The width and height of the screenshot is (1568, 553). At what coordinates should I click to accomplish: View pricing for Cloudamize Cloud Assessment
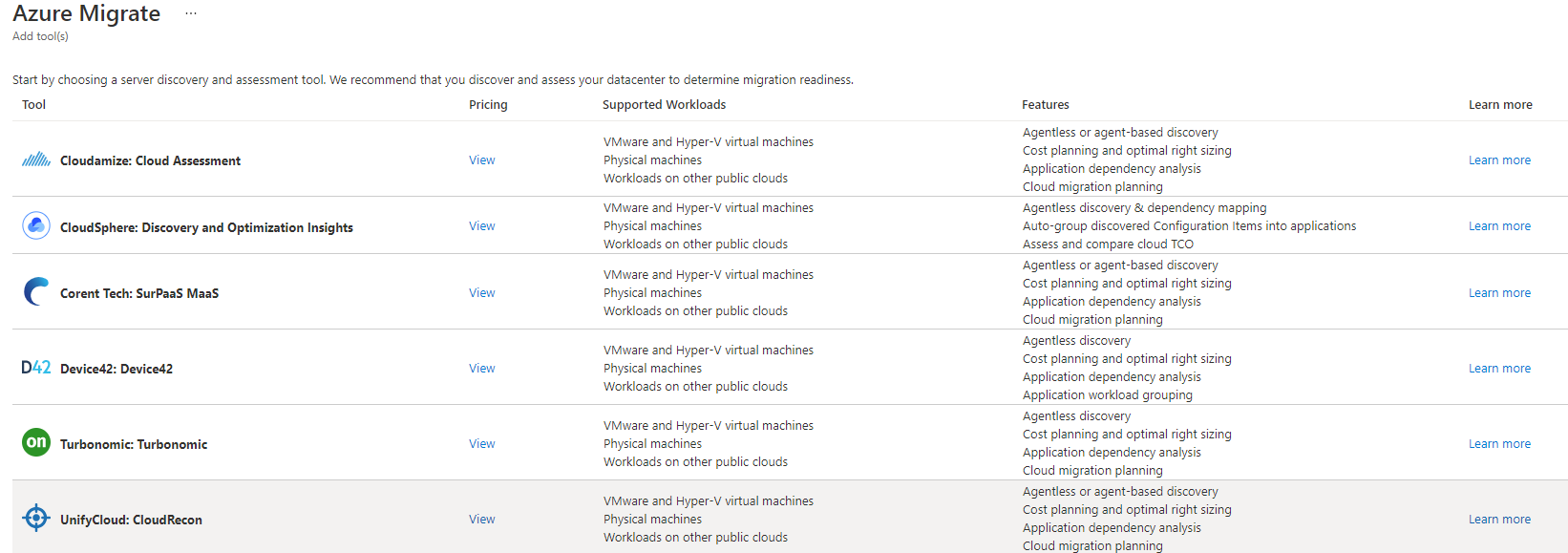click(x=481, y=160)
